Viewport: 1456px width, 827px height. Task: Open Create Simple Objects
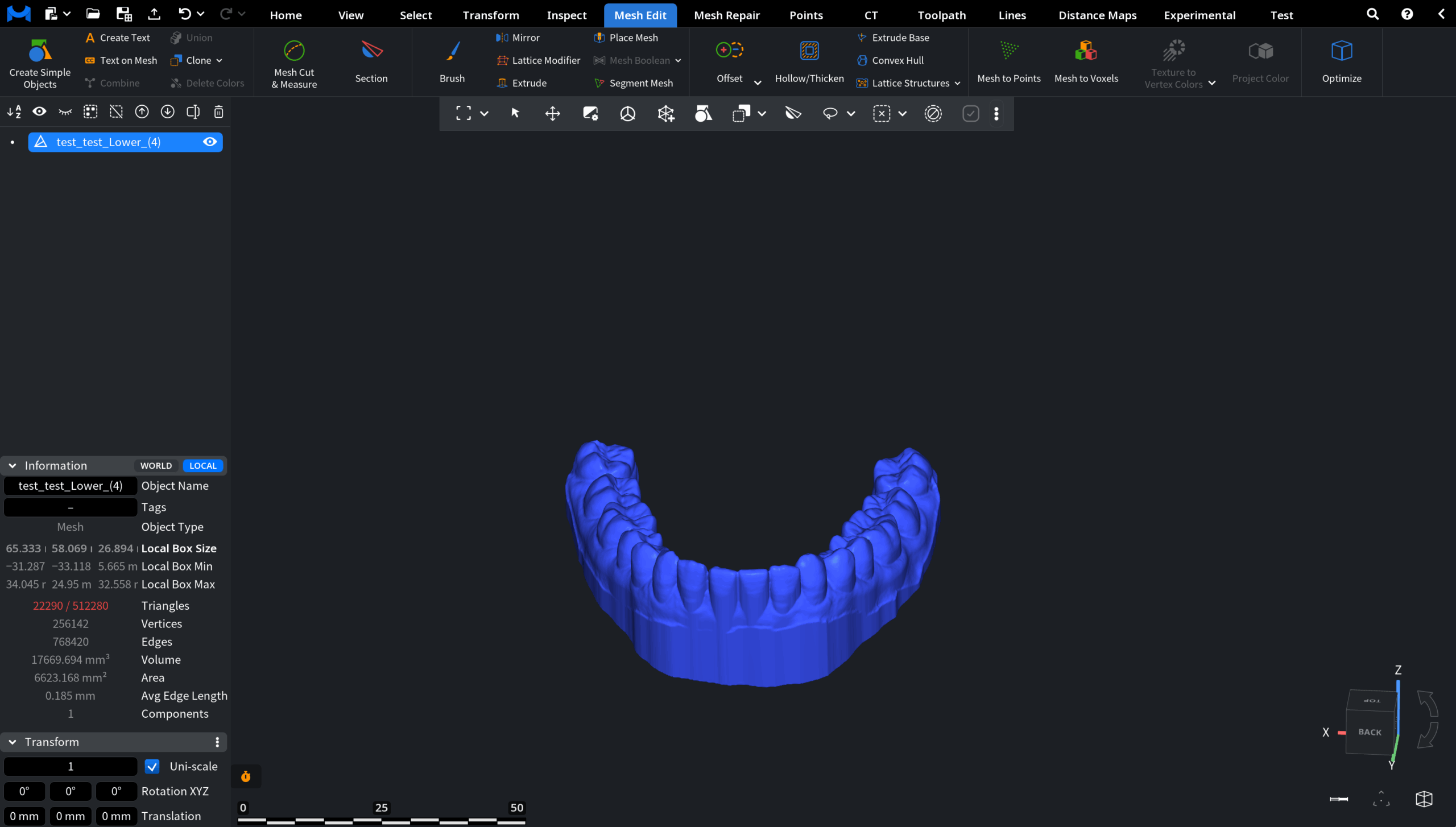39,63
